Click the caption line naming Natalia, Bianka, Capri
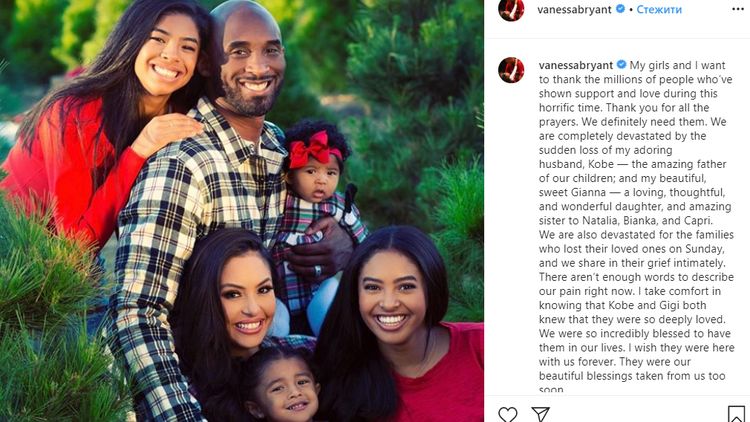Viewport: 750px width, 422px height. point(626,221)
